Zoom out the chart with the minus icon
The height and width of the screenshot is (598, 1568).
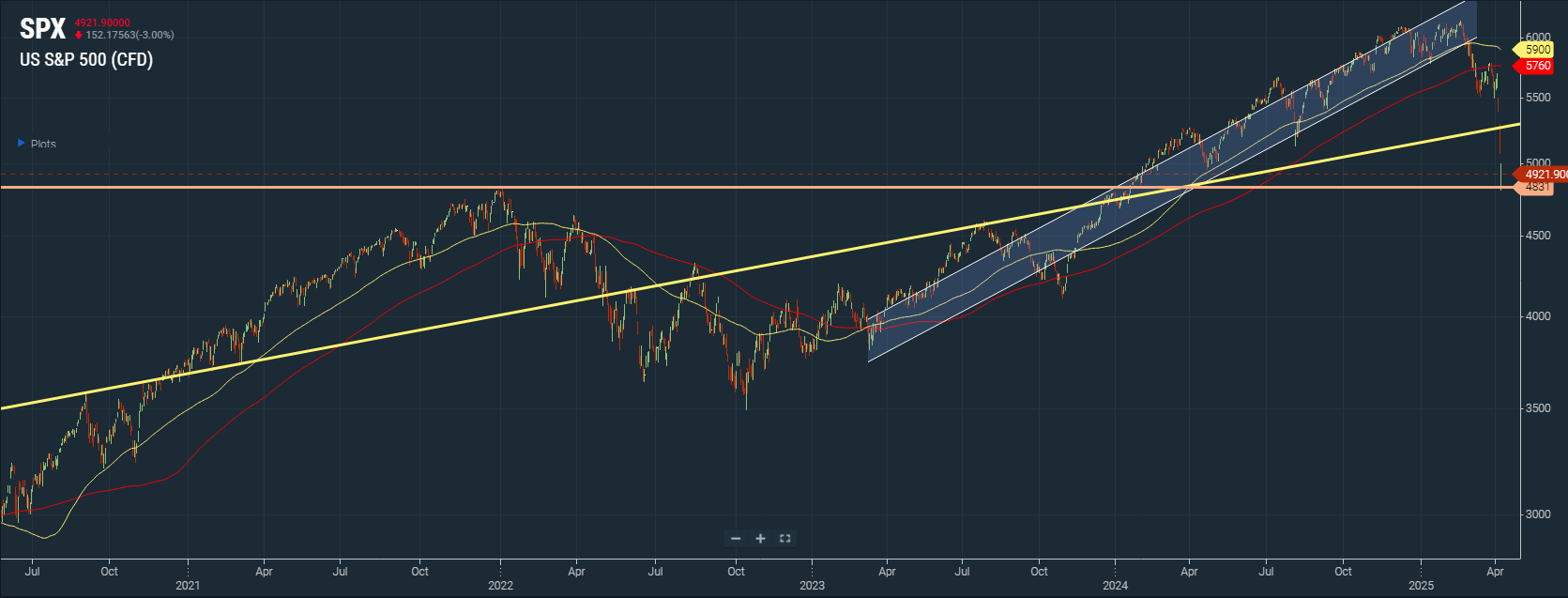[x=736, y=539]
